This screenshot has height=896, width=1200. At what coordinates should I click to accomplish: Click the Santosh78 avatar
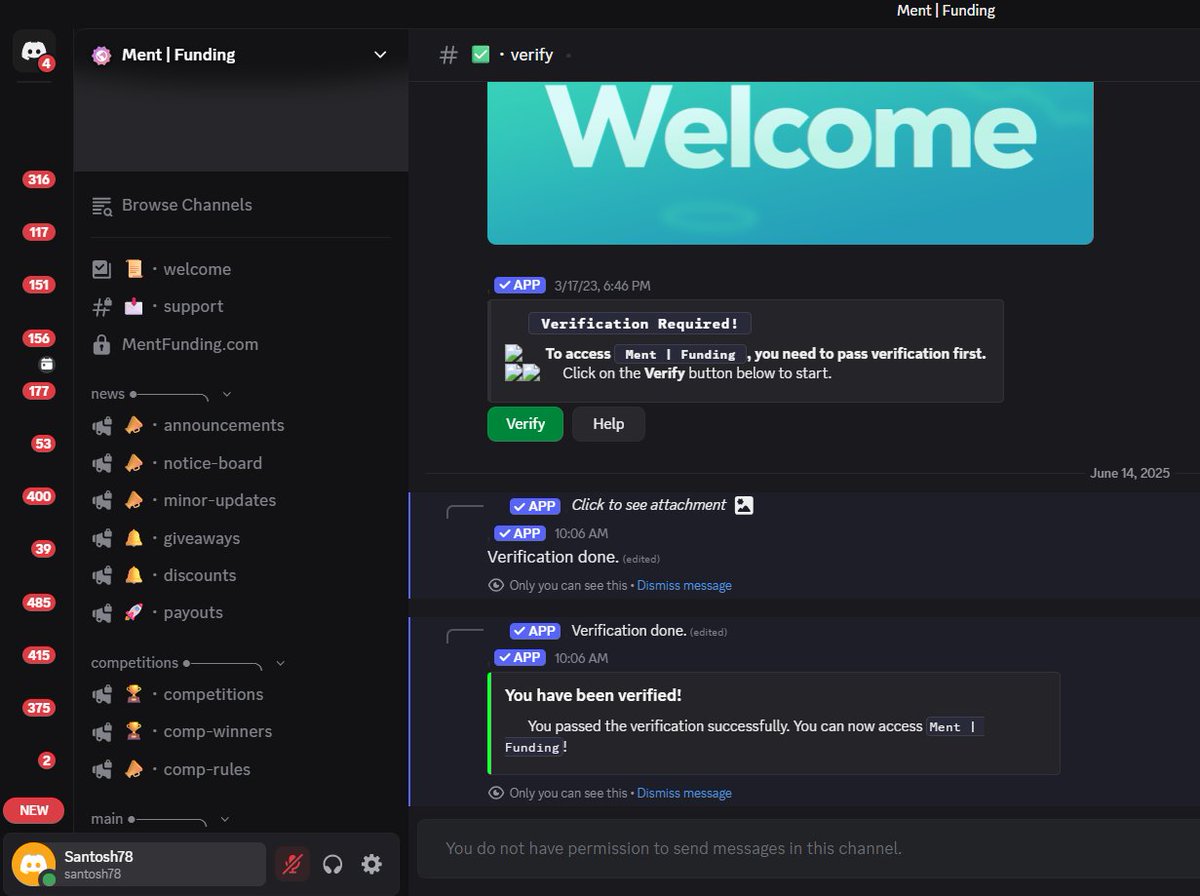coord(33,864)
